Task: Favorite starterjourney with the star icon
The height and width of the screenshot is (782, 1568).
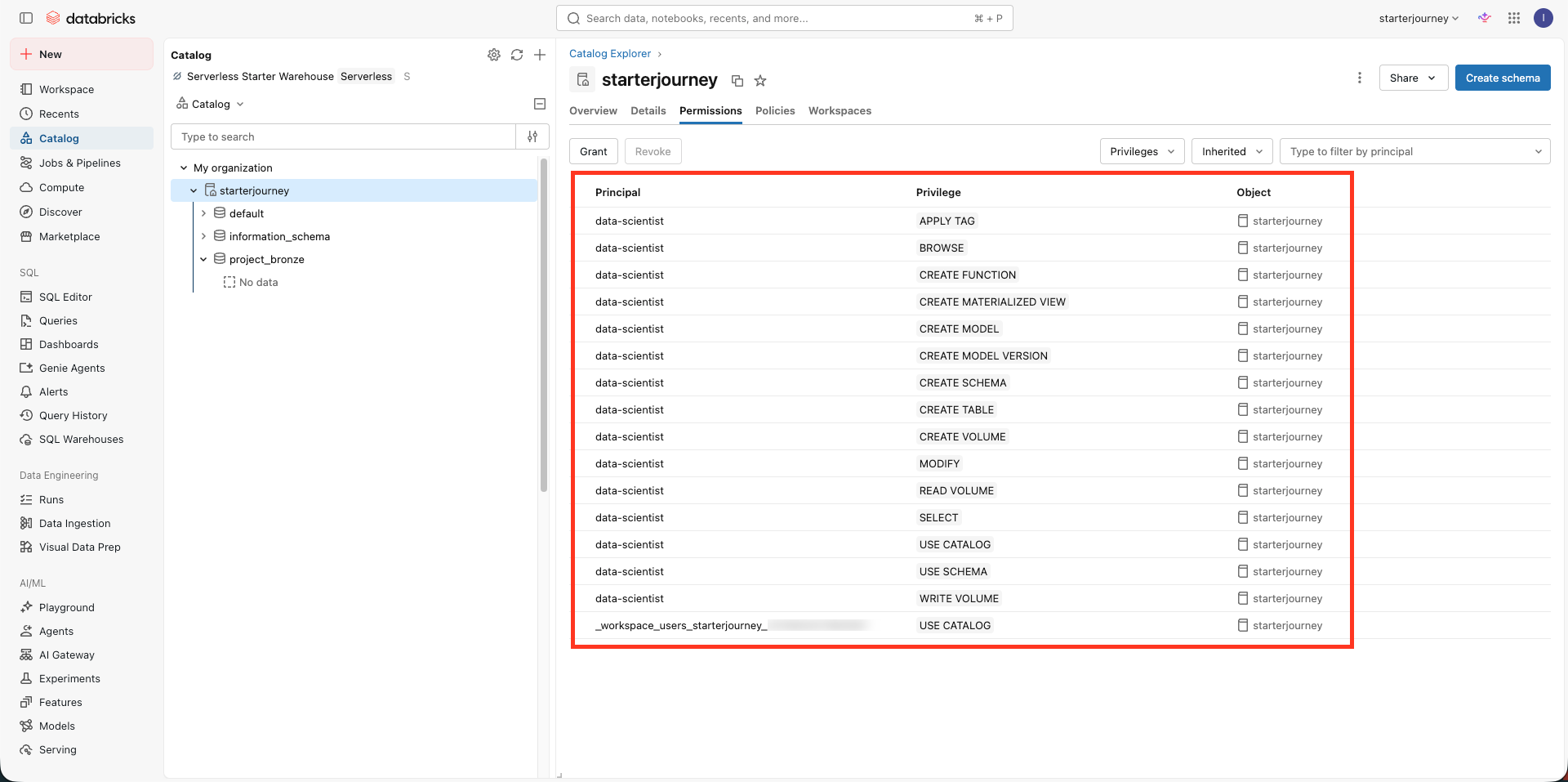Action: point(760,81)
